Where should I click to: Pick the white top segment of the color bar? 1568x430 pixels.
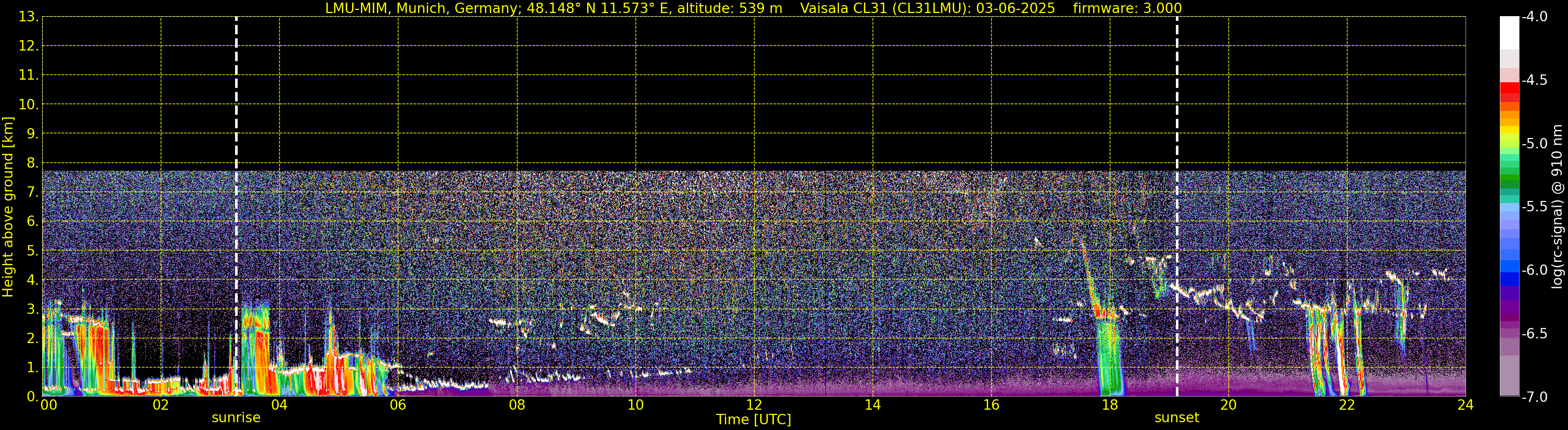pyautogui.click(x=1509, y=33)
